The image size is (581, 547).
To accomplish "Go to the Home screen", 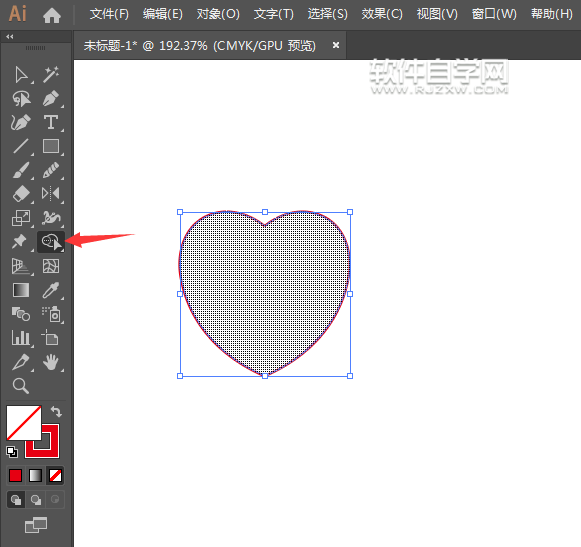I will click(x=52, y=15).
